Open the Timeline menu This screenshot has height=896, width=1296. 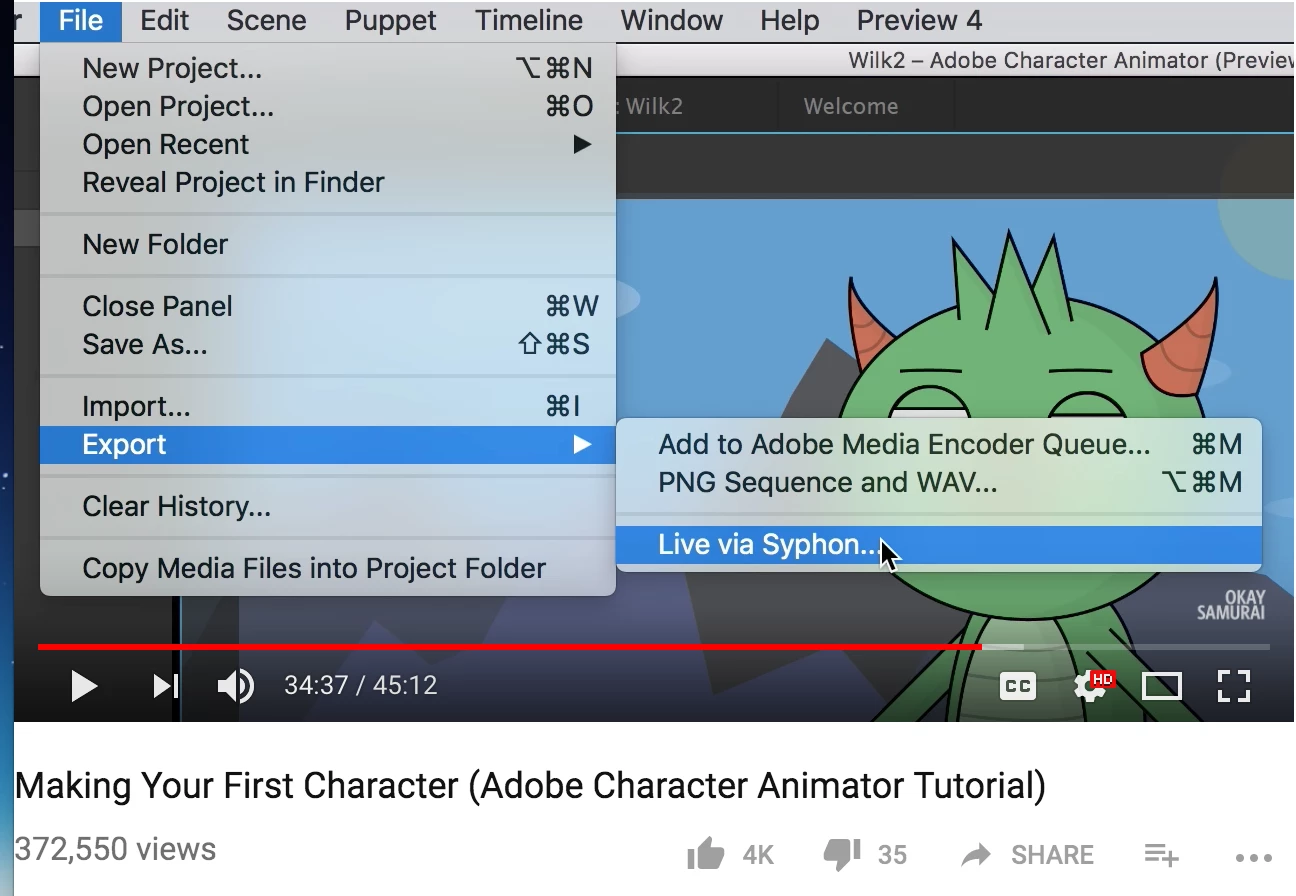pos(529,20)
